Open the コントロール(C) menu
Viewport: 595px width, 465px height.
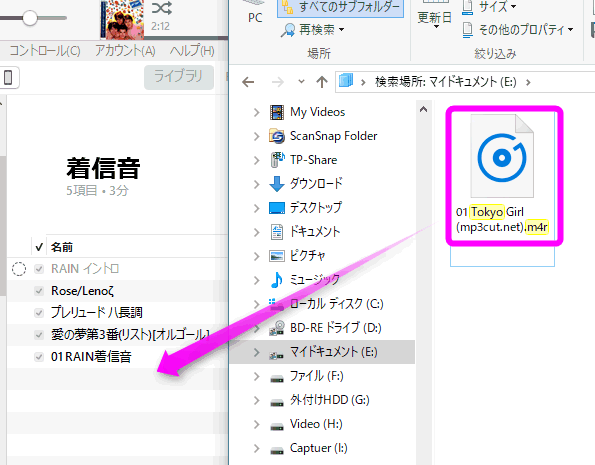click(45, 50)
